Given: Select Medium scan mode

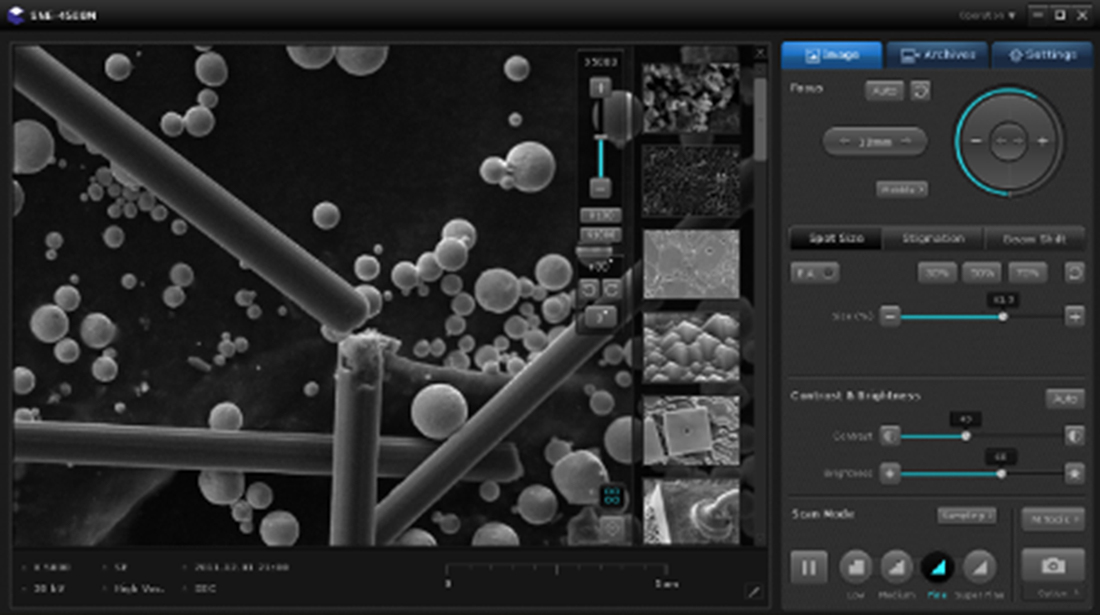Looking at the screenshot, I should [x=896, y=567].
